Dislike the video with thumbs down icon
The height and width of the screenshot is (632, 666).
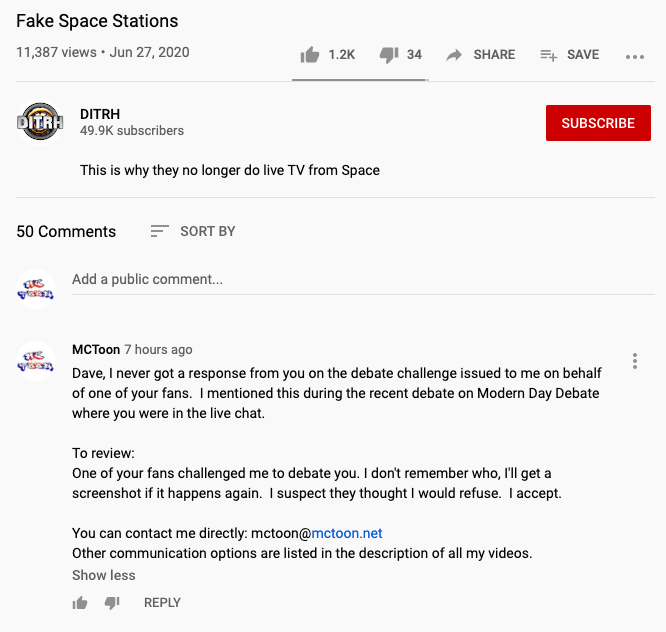389,55
